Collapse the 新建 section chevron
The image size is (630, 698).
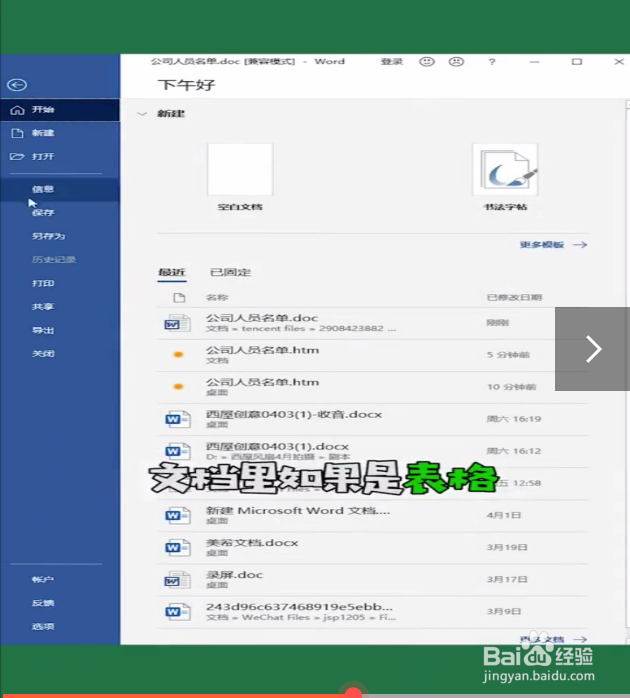pyautogui.click(x=142, y=114)
